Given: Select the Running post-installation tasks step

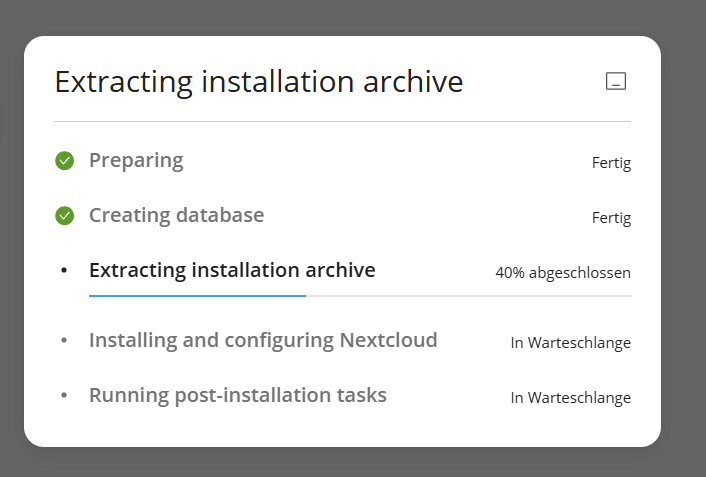Looking at the screenshot, I should tap(238, 396).
